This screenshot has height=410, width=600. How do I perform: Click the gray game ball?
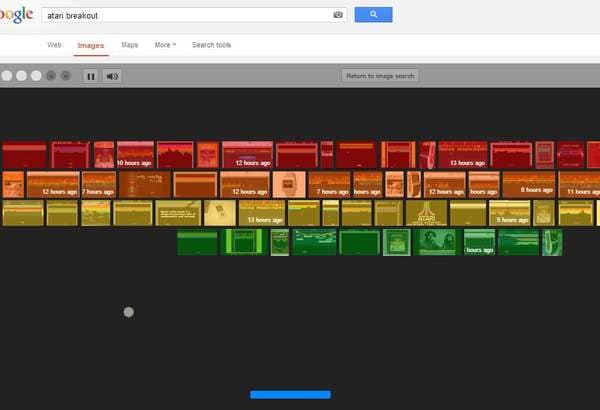(129, 312)
